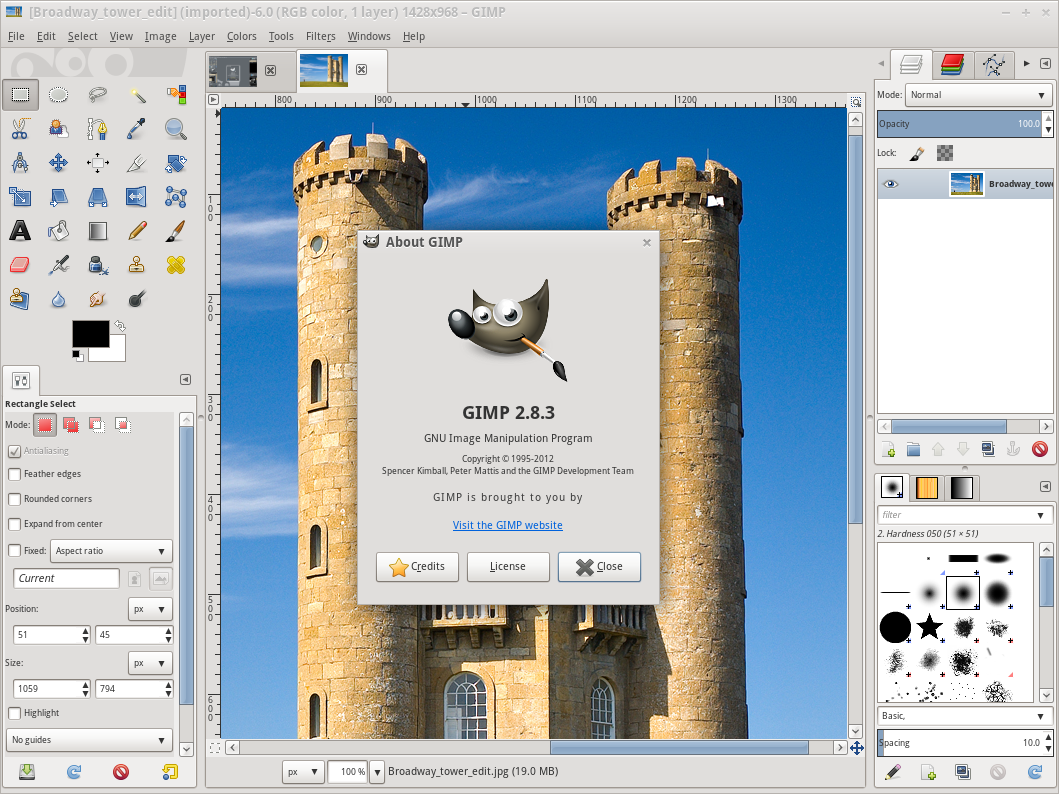This screenshot has width=1059, height=794.
Task: Open the brush filter dropdown
Action: pos(1041,515)
